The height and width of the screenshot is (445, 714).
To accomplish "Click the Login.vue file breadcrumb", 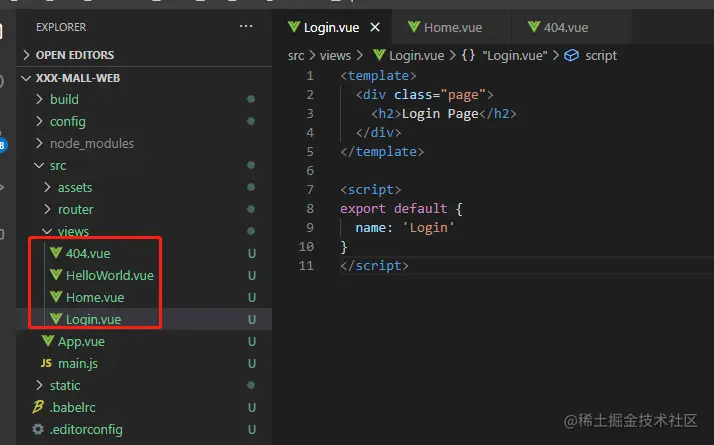I will point(416,56).
